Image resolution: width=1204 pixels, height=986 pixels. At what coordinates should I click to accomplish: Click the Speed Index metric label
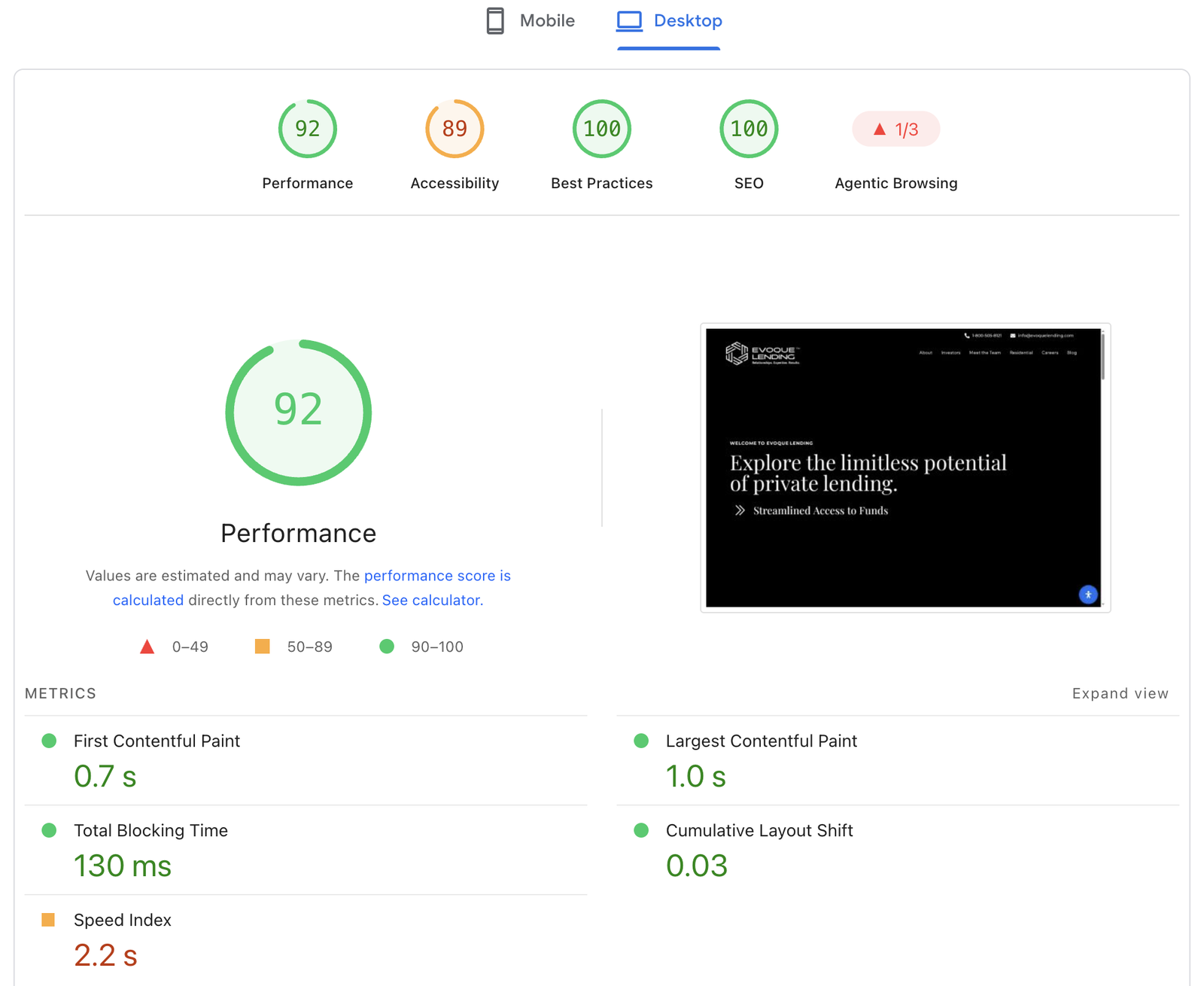tap(123, 920)
